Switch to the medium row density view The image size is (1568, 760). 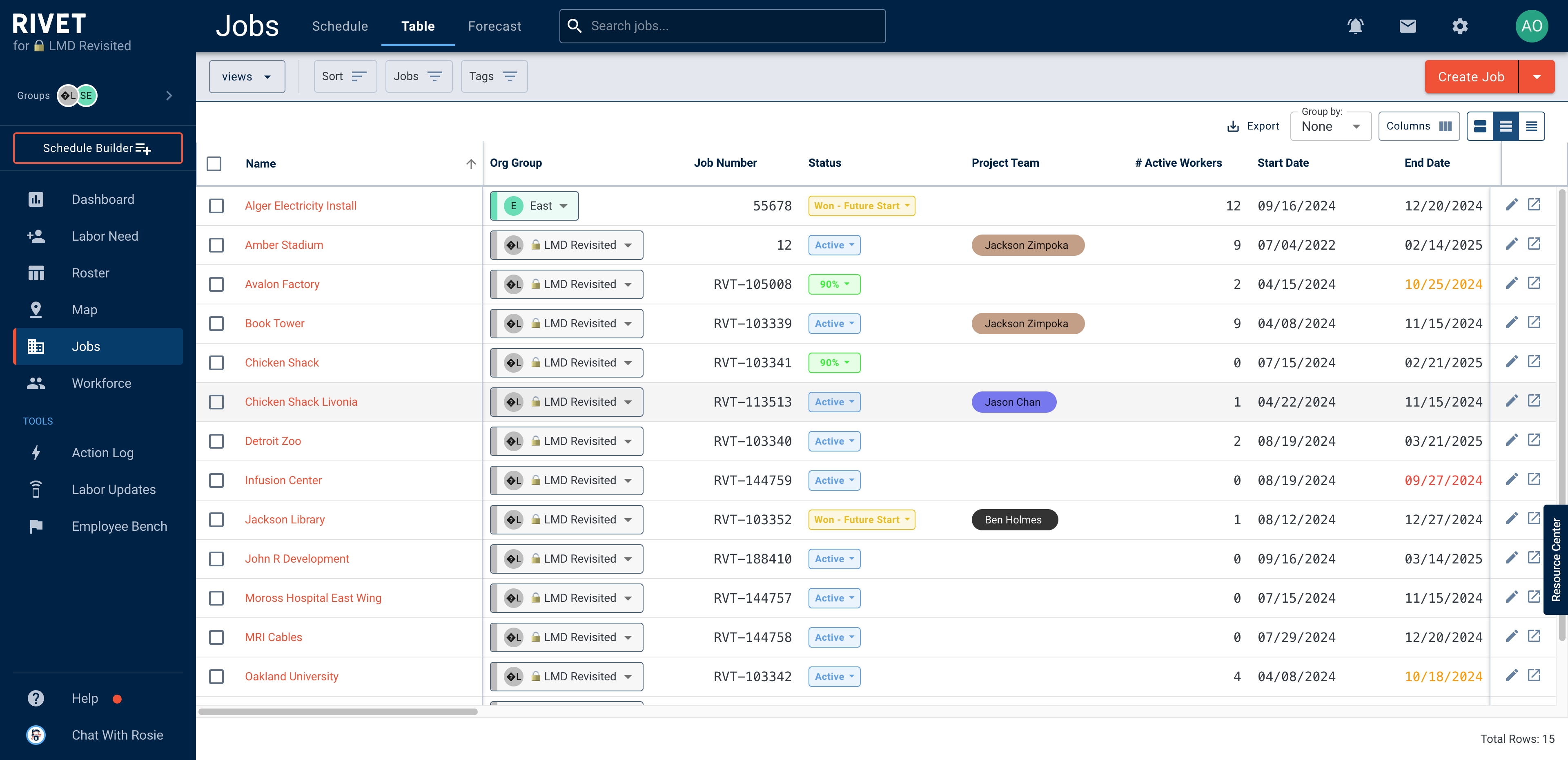1506,126
